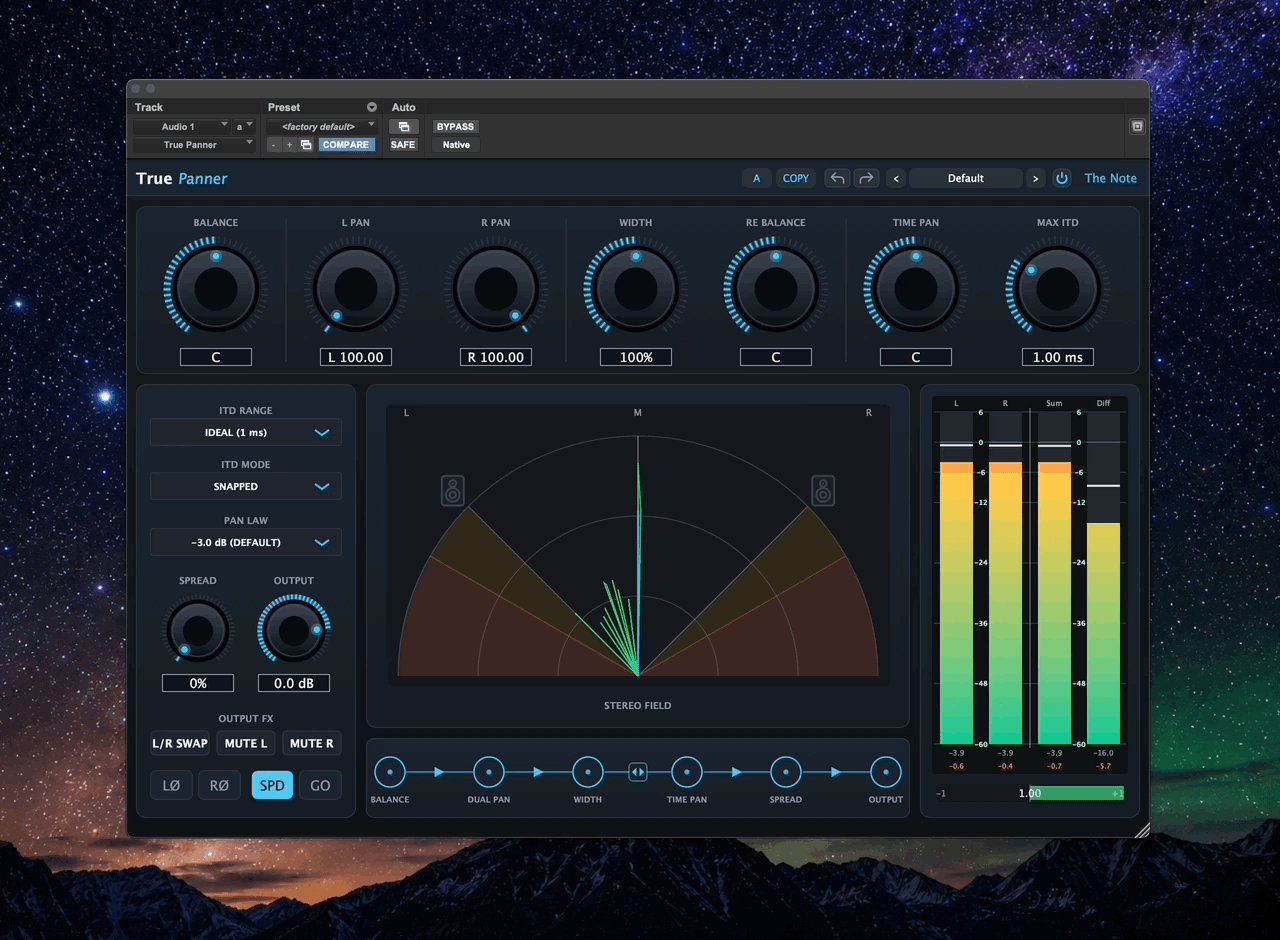
Task: Click the OUTPUT knob
Action: [x=294, y=631]
